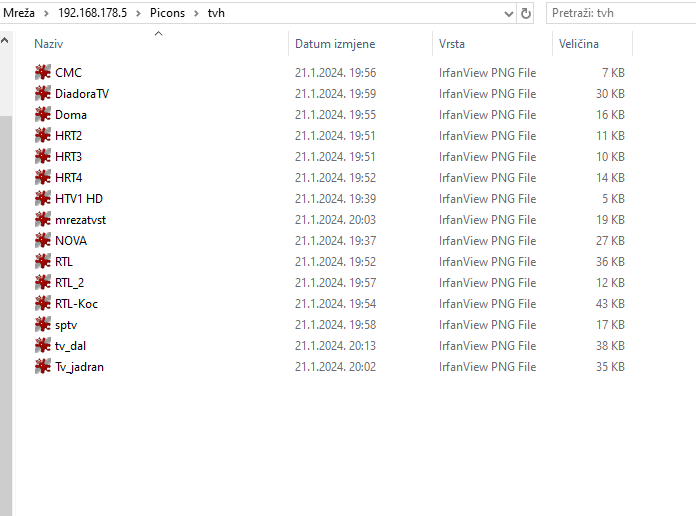The height and width of the screenshot is (516, 696).
Task: Click the date 21.1.2024. 20:13
Action: tap(335, 345)
